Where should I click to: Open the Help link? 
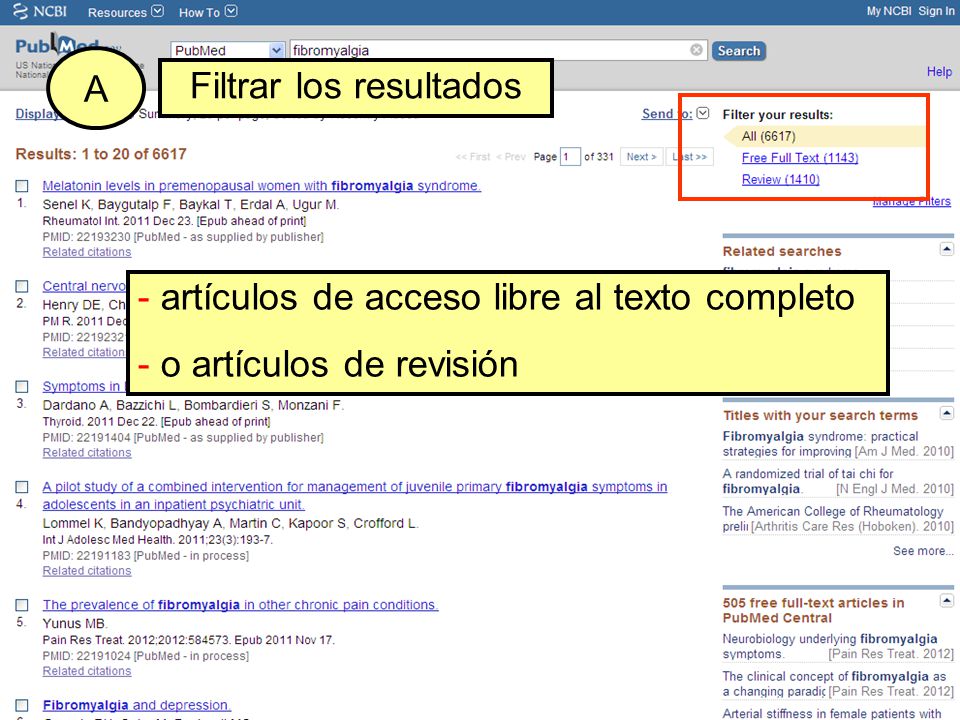(x=939, y=72)
